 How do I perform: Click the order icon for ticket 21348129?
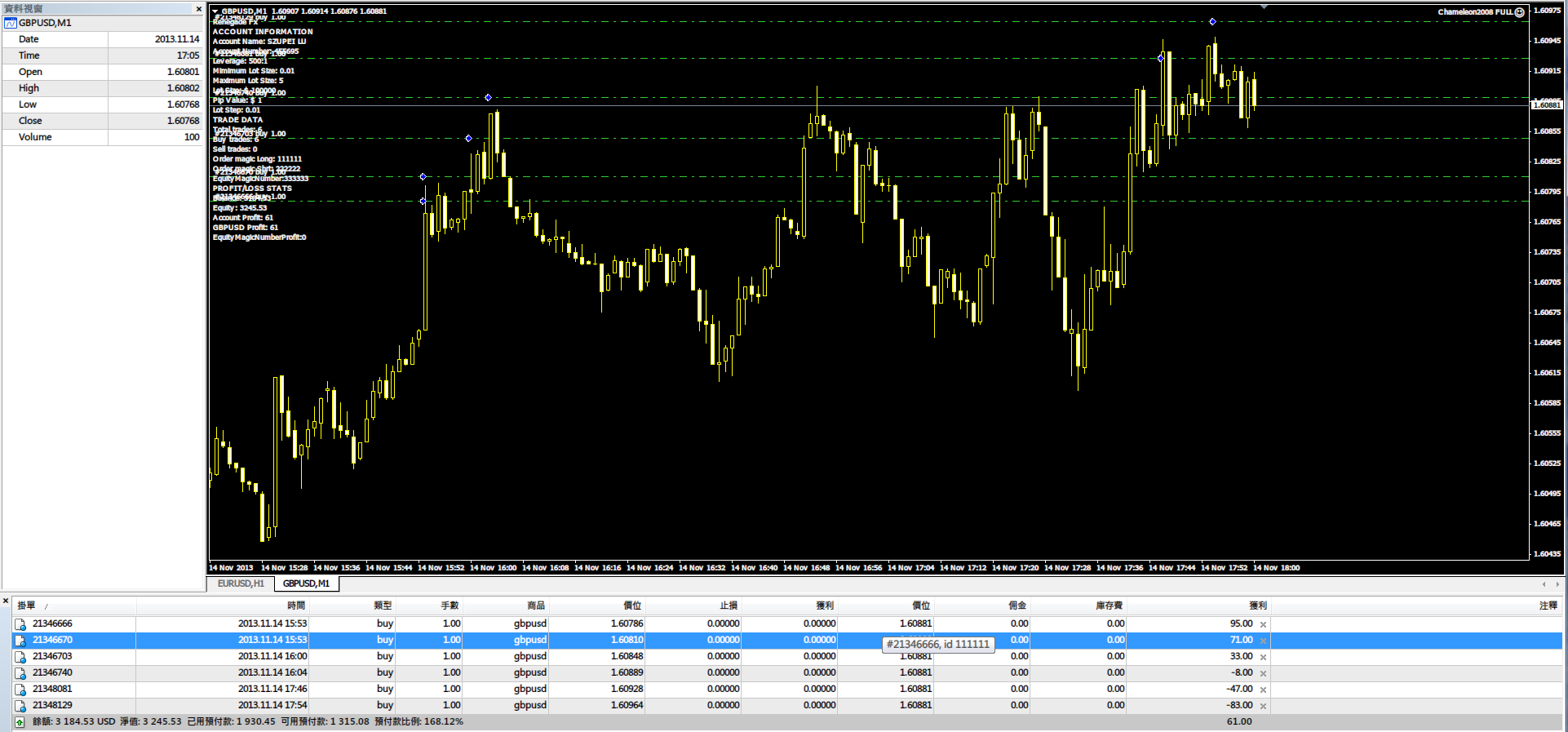20,706
